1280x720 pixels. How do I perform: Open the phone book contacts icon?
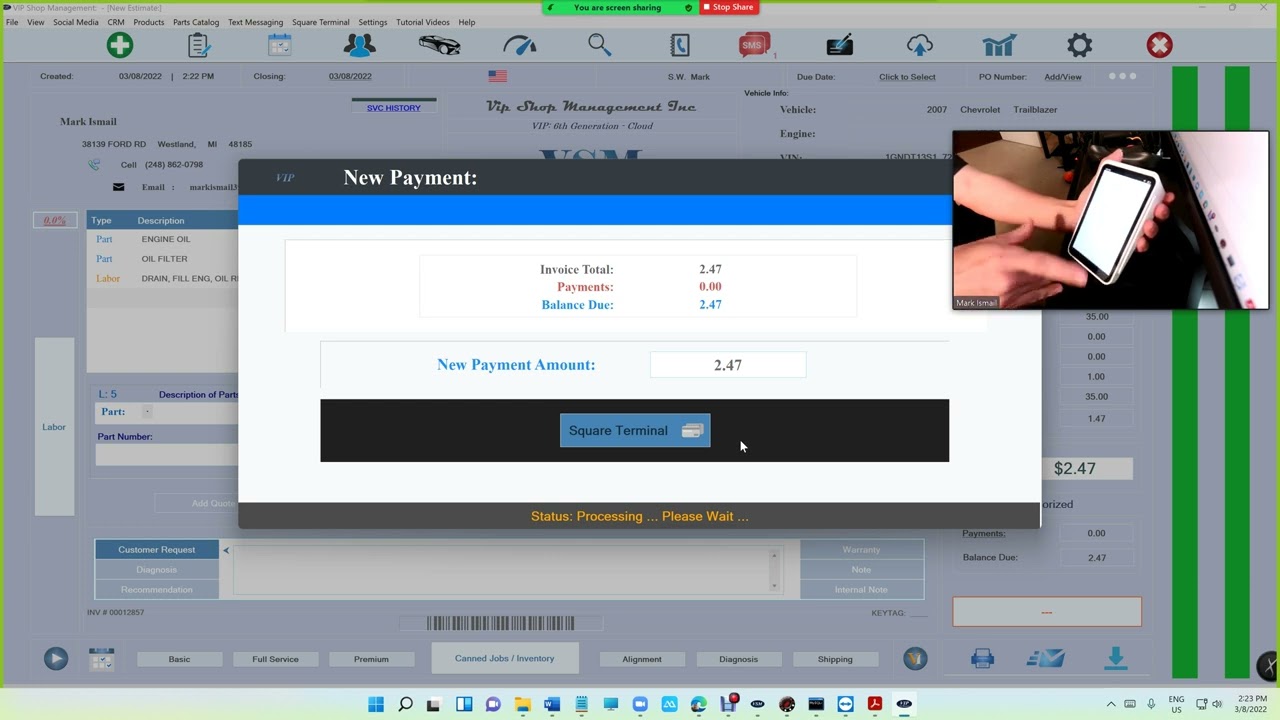tap(680, 45)
